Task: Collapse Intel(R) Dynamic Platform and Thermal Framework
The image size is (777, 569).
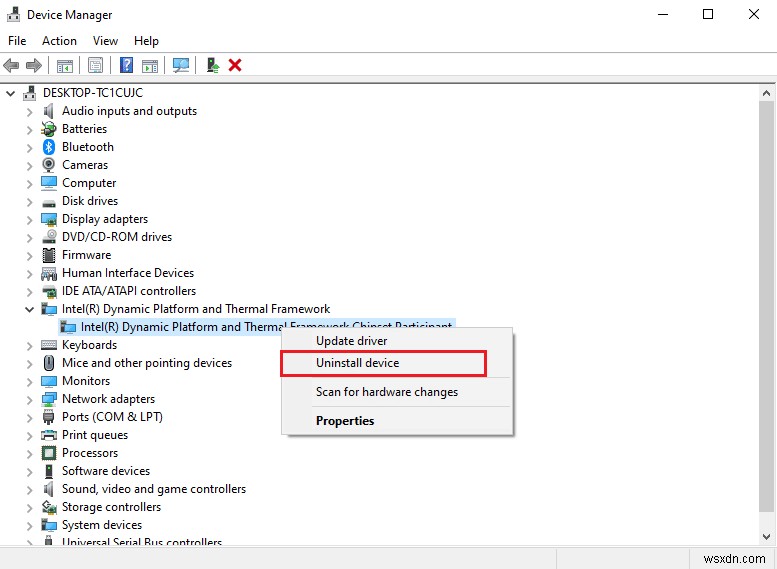Action: (29, 309)
